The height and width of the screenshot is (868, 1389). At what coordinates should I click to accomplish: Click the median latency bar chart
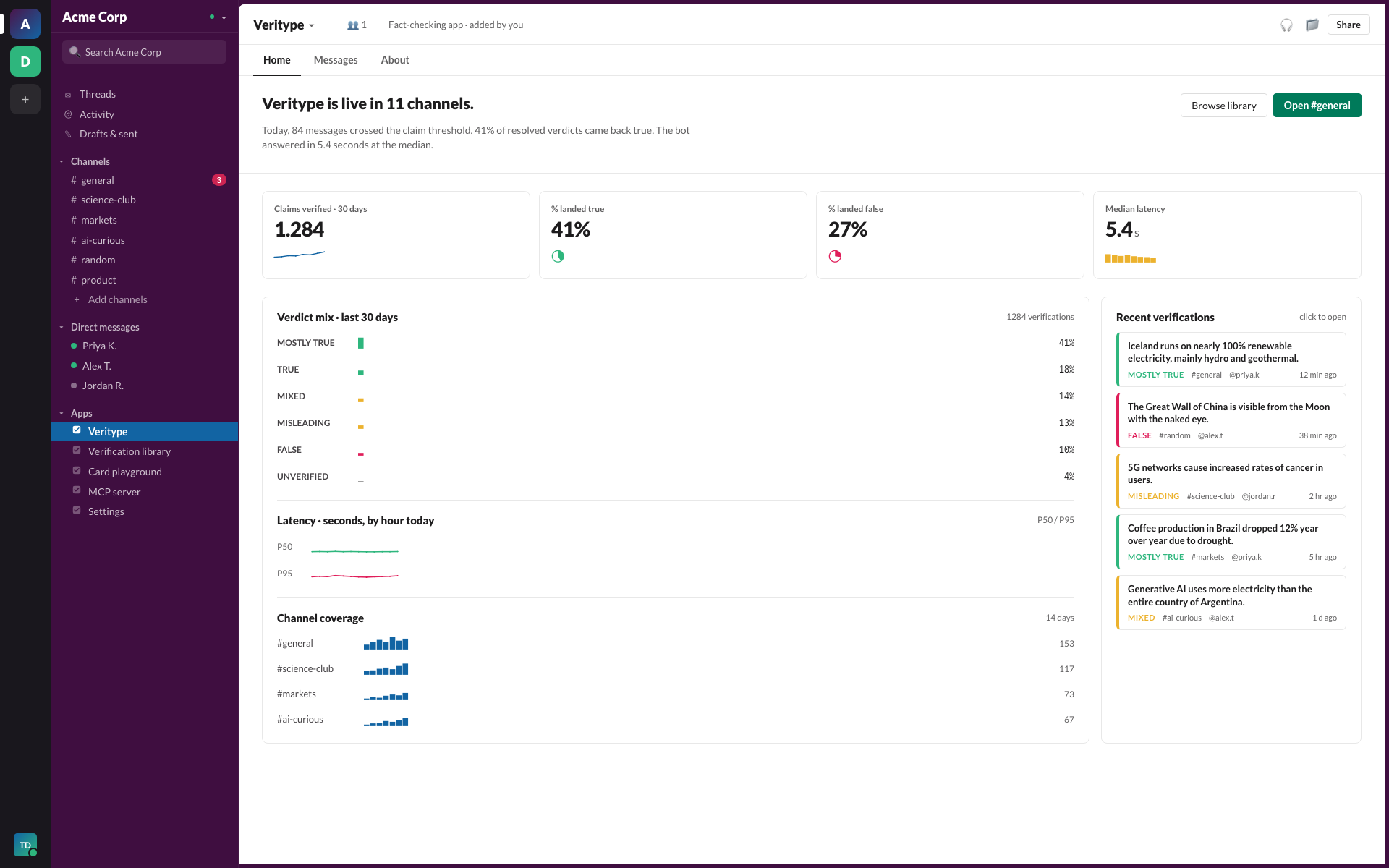point(1131,258)
